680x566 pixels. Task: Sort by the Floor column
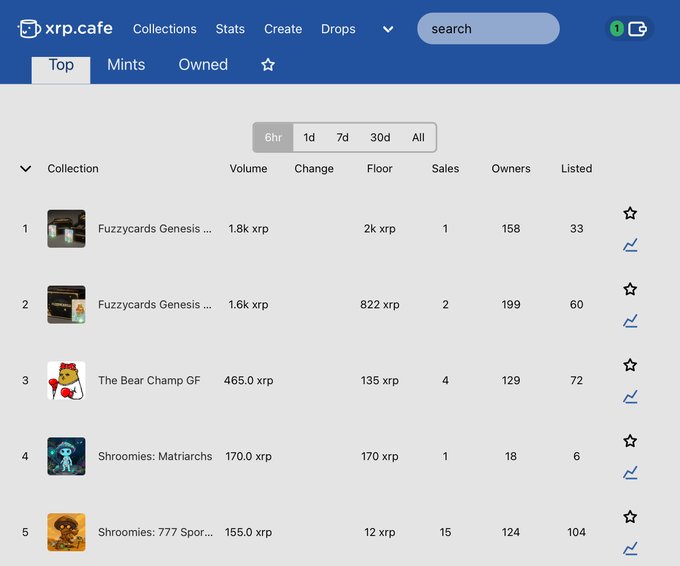pyautogui.click(x=379, y=168)
